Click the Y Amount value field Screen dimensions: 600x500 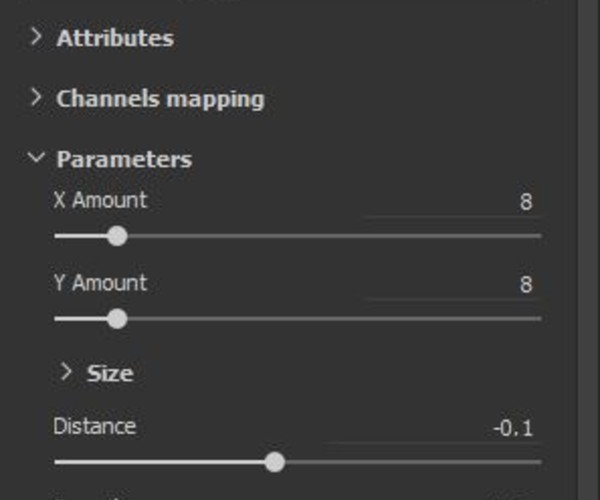click(450, 285)
